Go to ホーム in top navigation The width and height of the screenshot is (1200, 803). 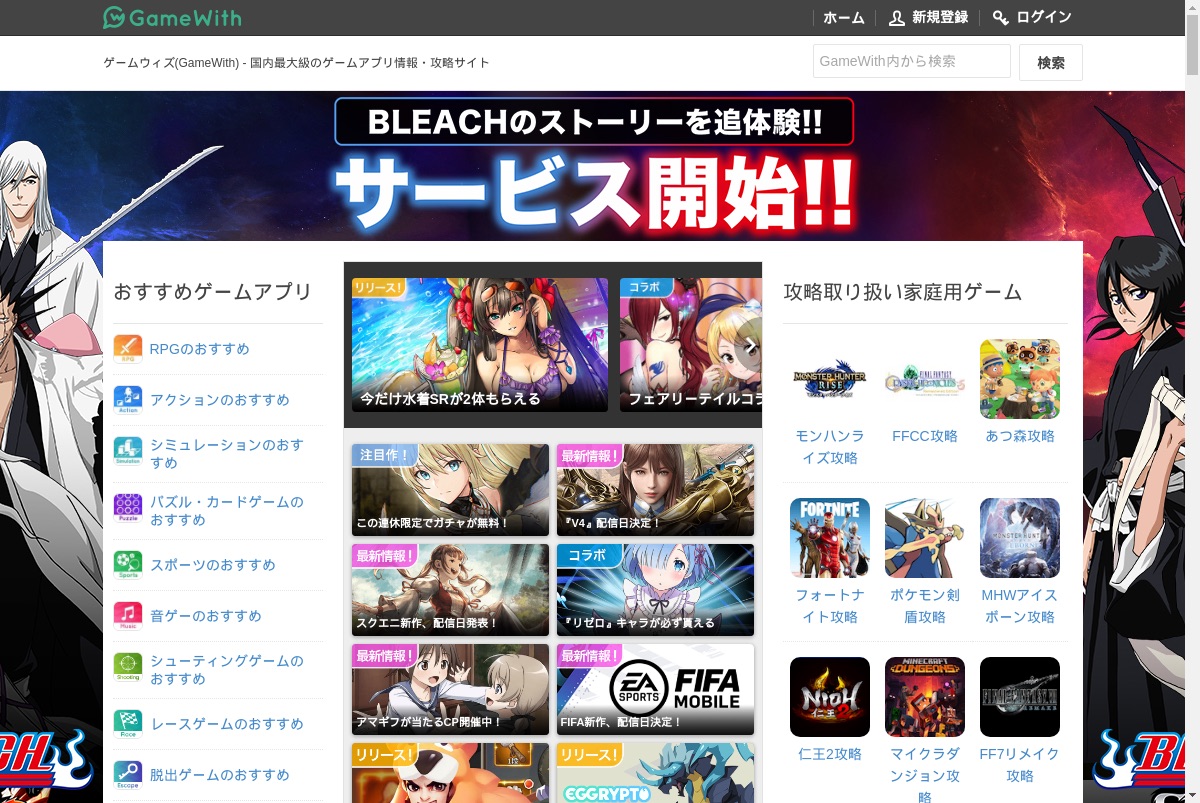[x=844, y=18]
